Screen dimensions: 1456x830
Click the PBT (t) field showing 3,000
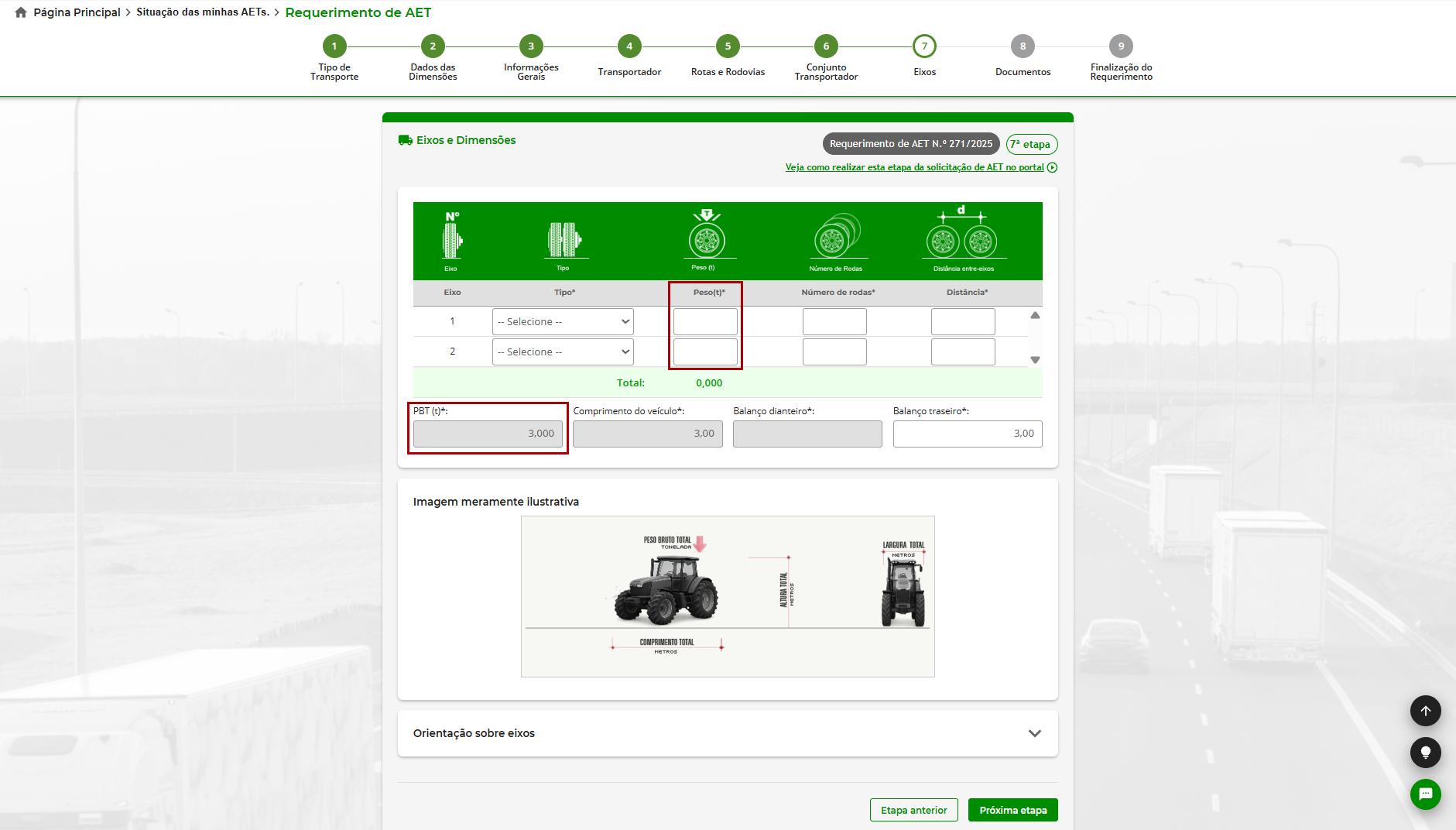tap(488, 434)
